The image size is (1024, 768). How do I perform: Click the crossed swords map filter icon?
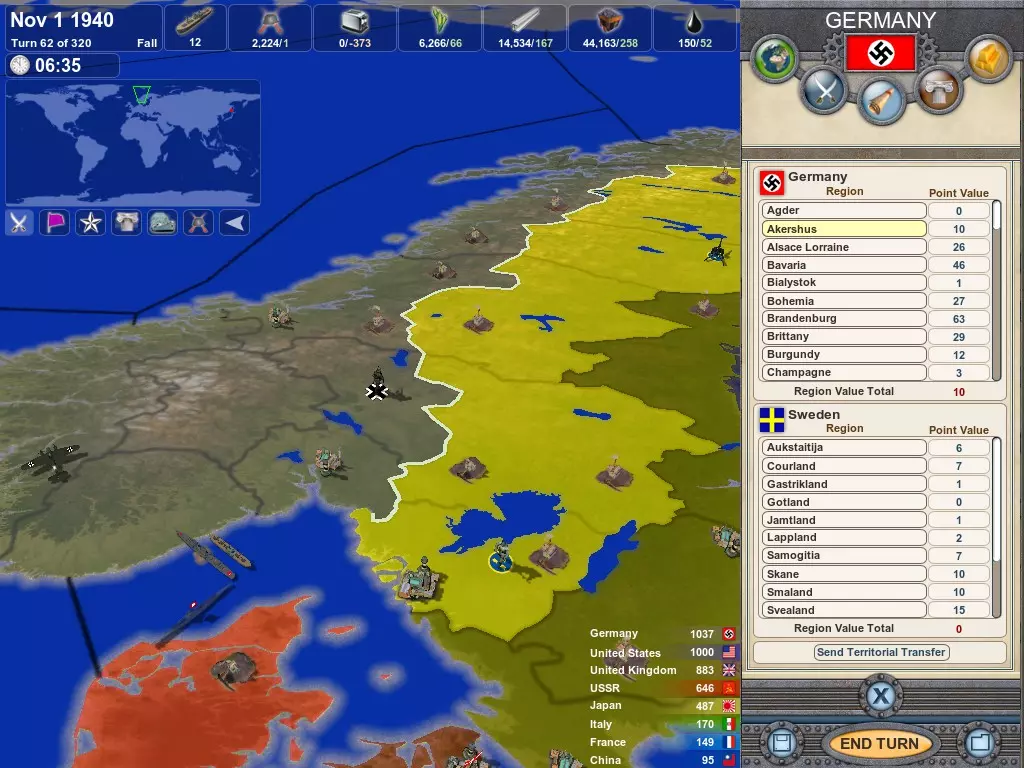(20, 223)
